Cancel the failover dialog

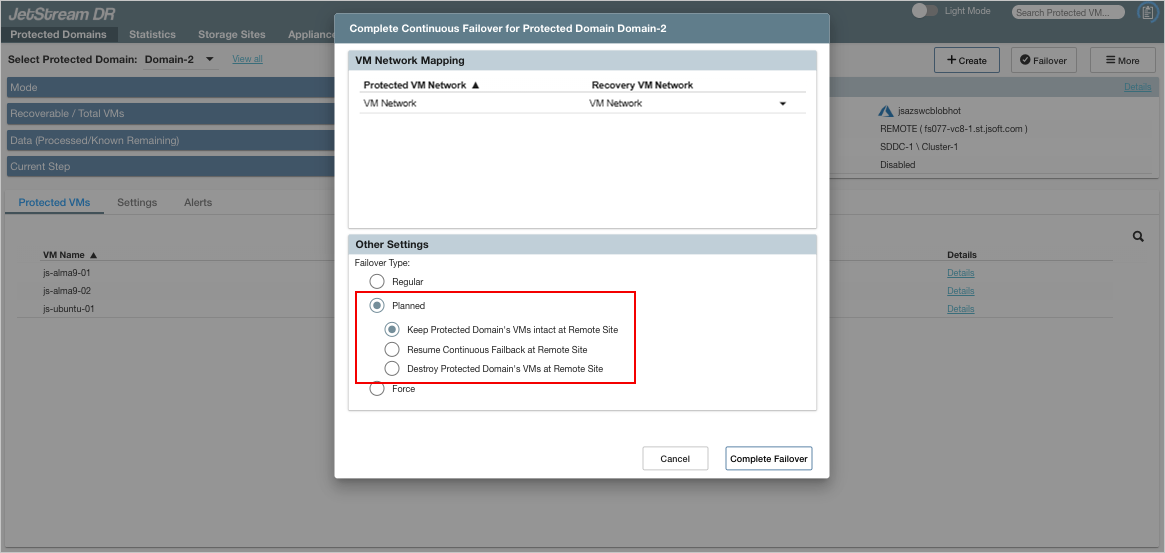point(675,458)
